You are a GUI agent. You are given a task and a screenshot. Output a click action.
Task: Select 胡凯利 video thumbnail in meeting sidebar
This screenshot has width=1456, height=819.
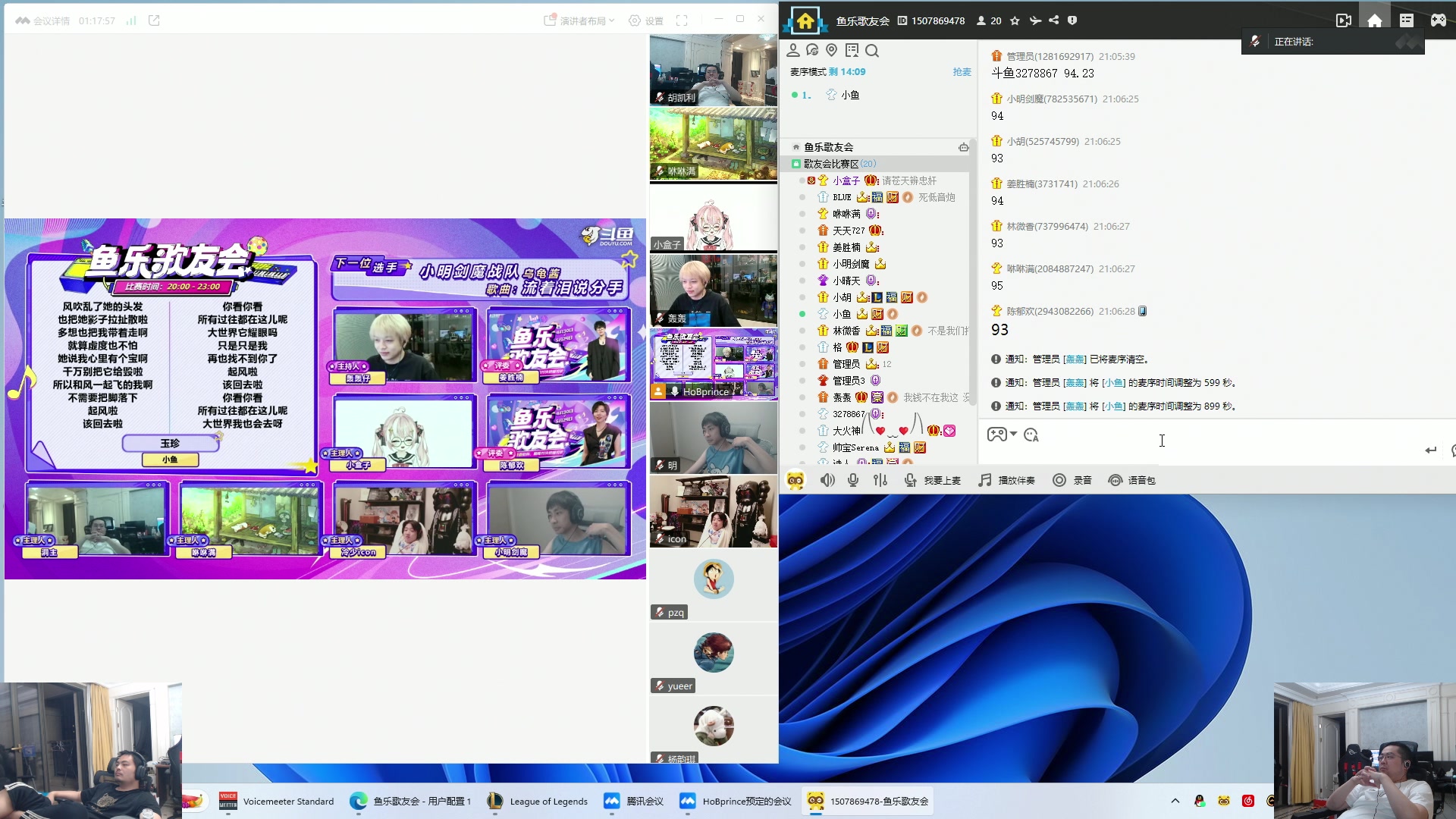click(713, 70)
